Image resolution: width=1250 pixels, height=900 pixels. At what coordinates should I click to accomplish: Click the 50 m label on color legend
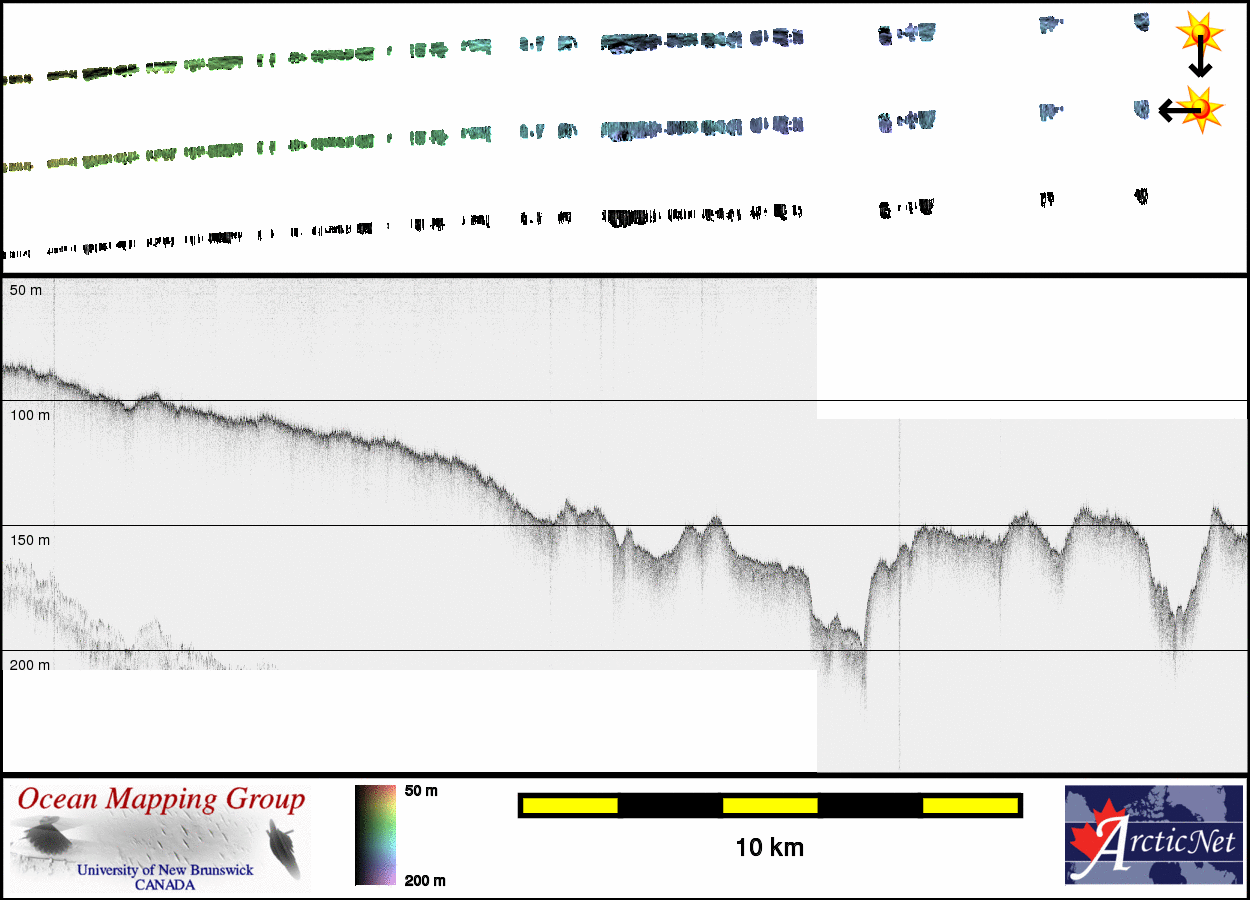click(x=421, y=791)
